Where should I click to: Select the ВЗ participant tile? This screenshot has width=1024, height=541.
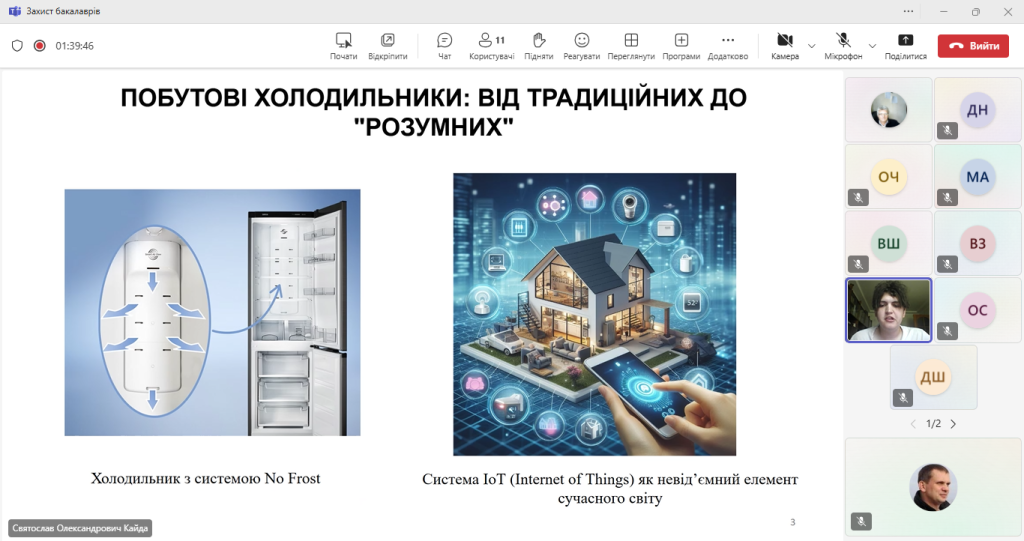[978, 243]
